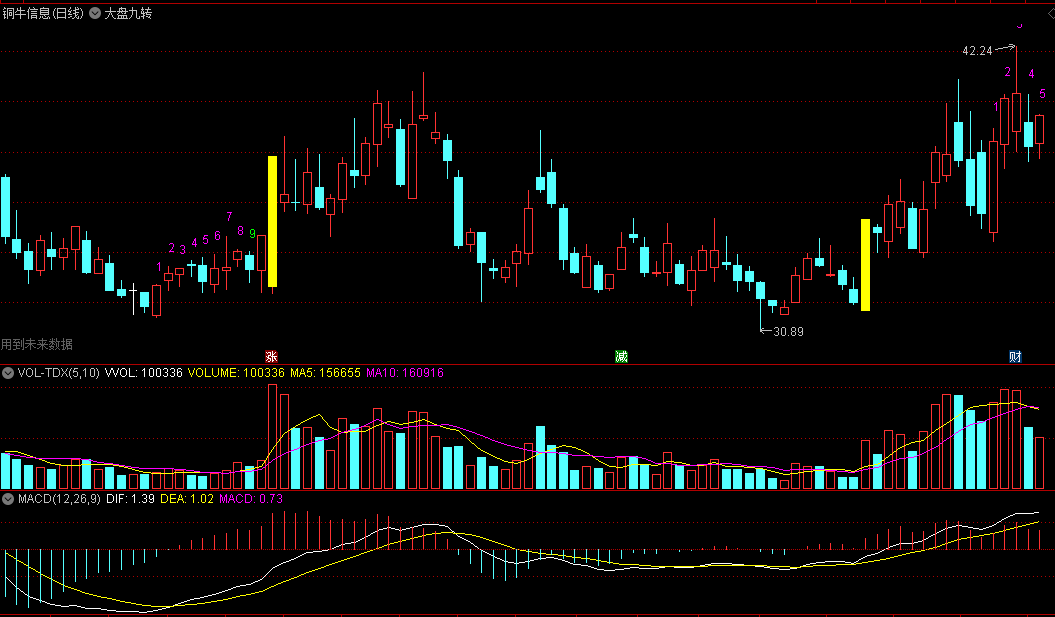Click the magenta 8 sequence count label
Image resolution: width=1055 pixels, height=617 pixels.
[241, 231]
